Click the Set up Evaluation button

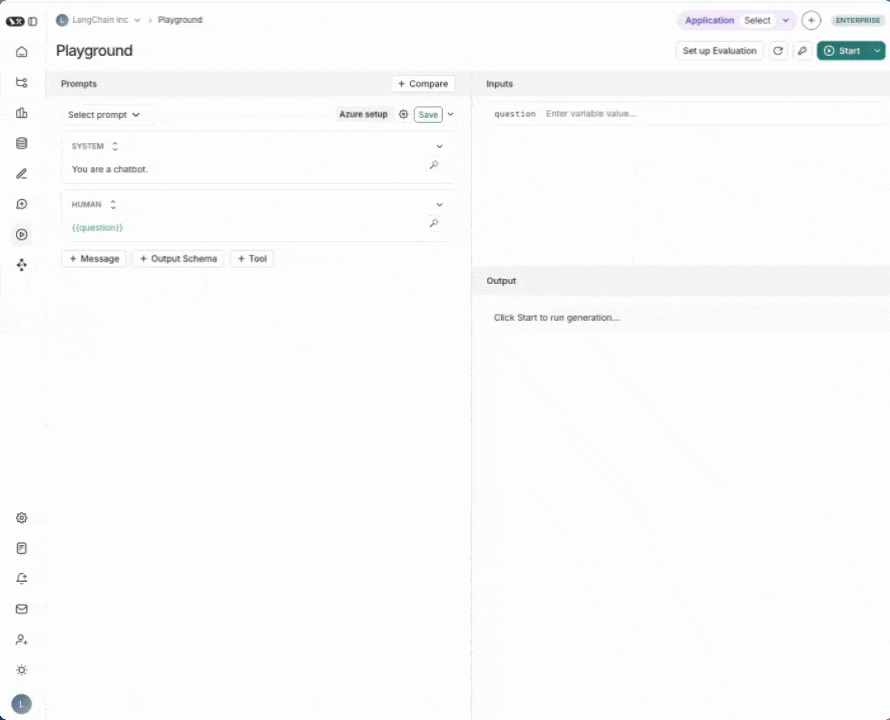coord(719,51)
